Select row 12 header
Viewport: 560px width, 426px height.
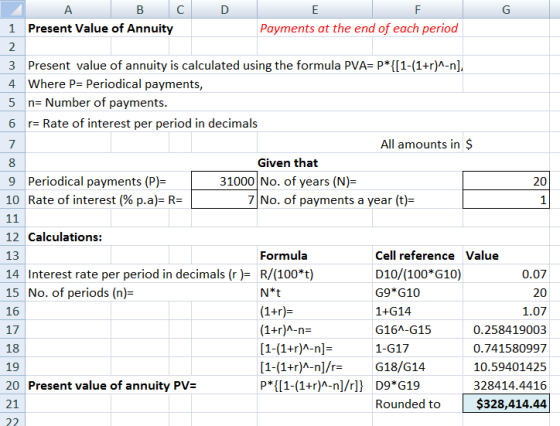pyautogui.click(x=12, y=237)
